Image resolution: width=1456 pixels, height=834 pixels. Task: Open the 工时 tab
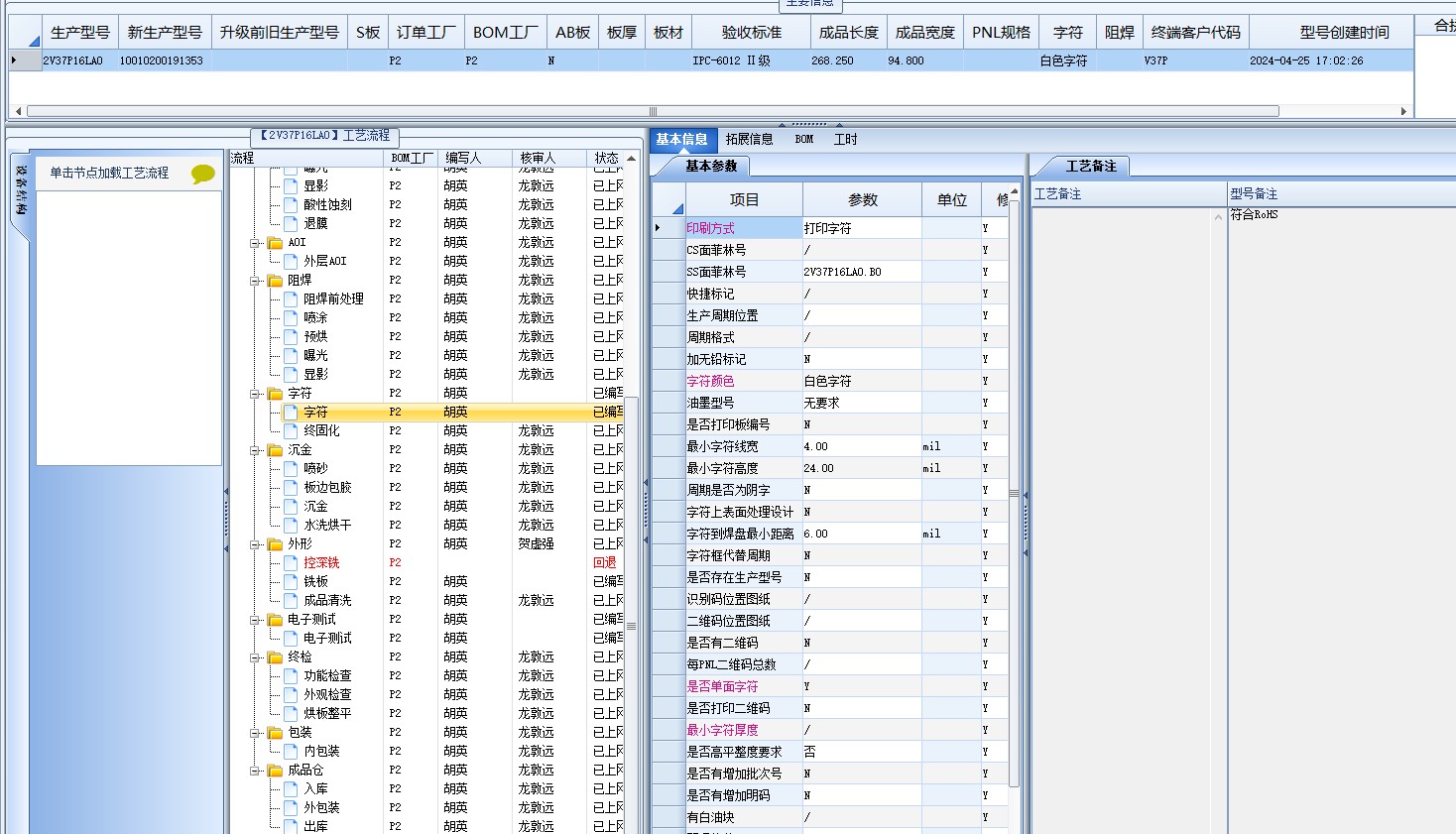coord(846,140)
